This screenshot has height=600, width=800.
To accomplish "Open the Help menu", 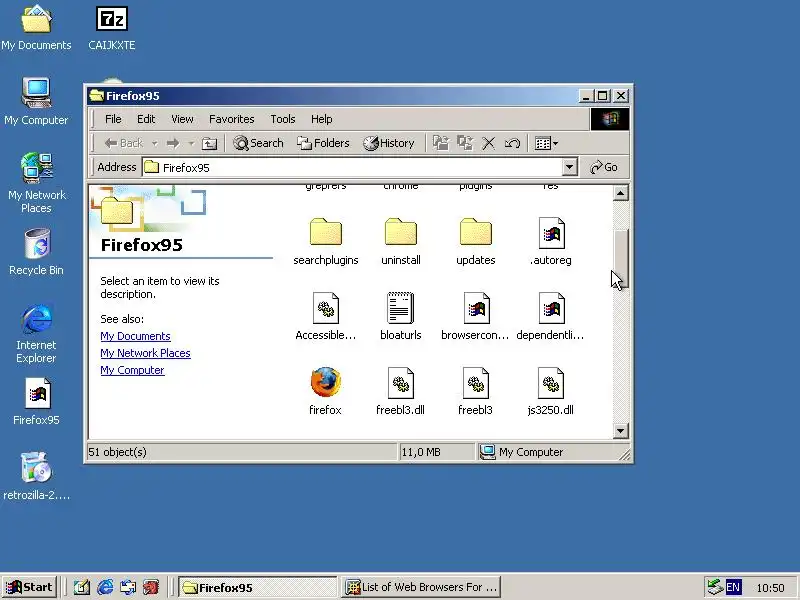I will [321, 119].
